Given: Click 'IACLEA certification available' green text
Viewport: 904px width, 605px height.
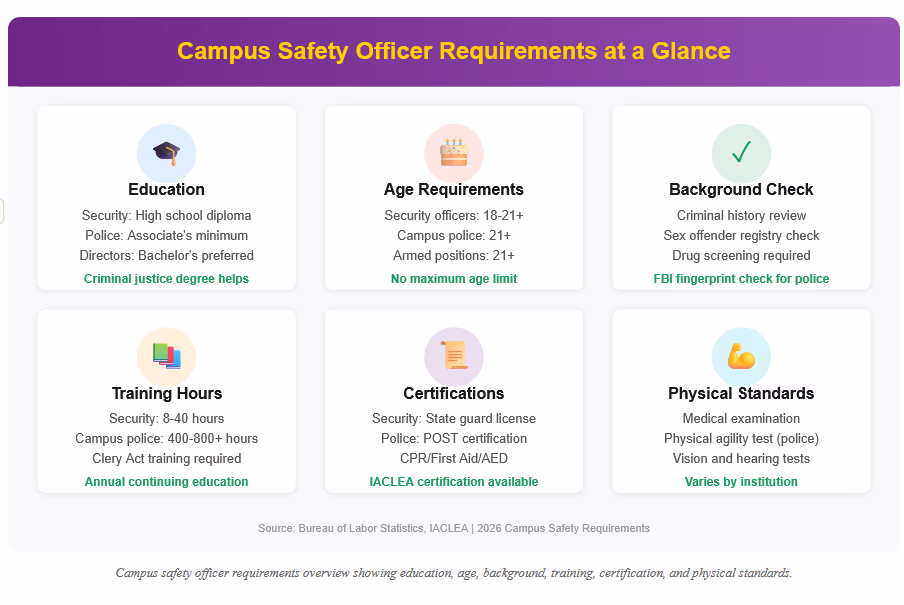Looking at the screenshot, I should pyautogui.click(x=453, y=482).
